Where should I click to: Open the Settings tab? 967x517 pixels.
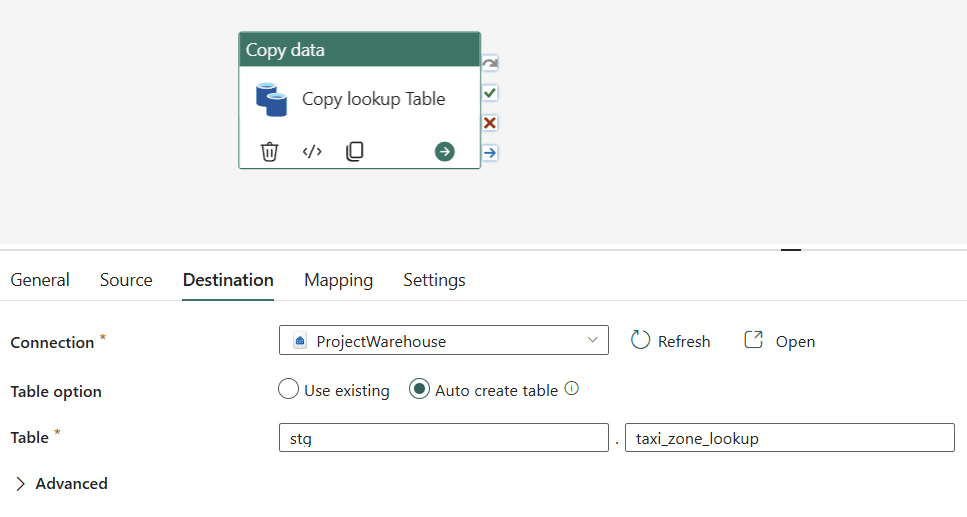(x=434, y=280)
